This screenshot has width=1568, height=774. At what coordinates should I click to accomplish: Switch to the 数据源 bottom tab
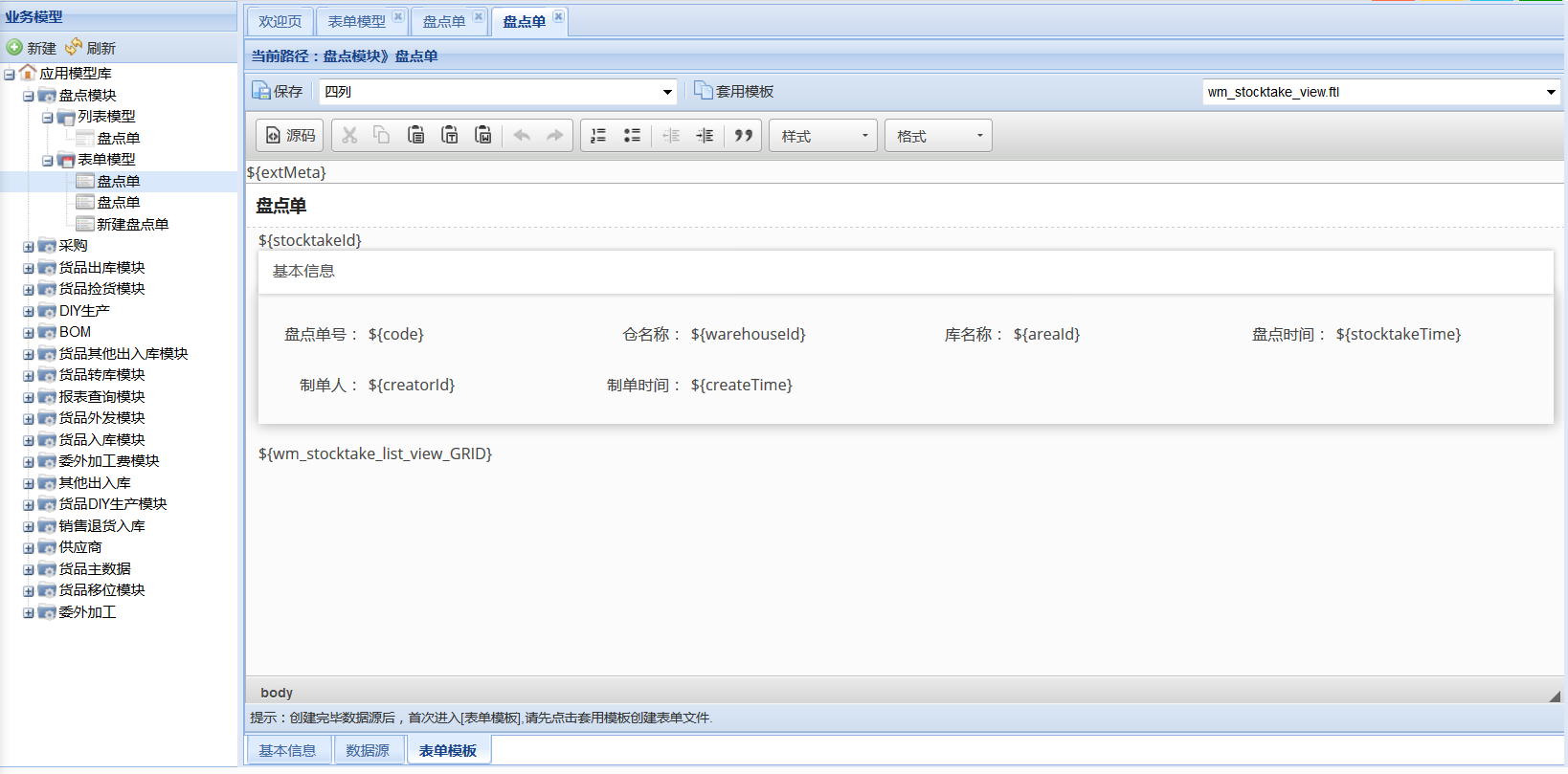(368, 750)
